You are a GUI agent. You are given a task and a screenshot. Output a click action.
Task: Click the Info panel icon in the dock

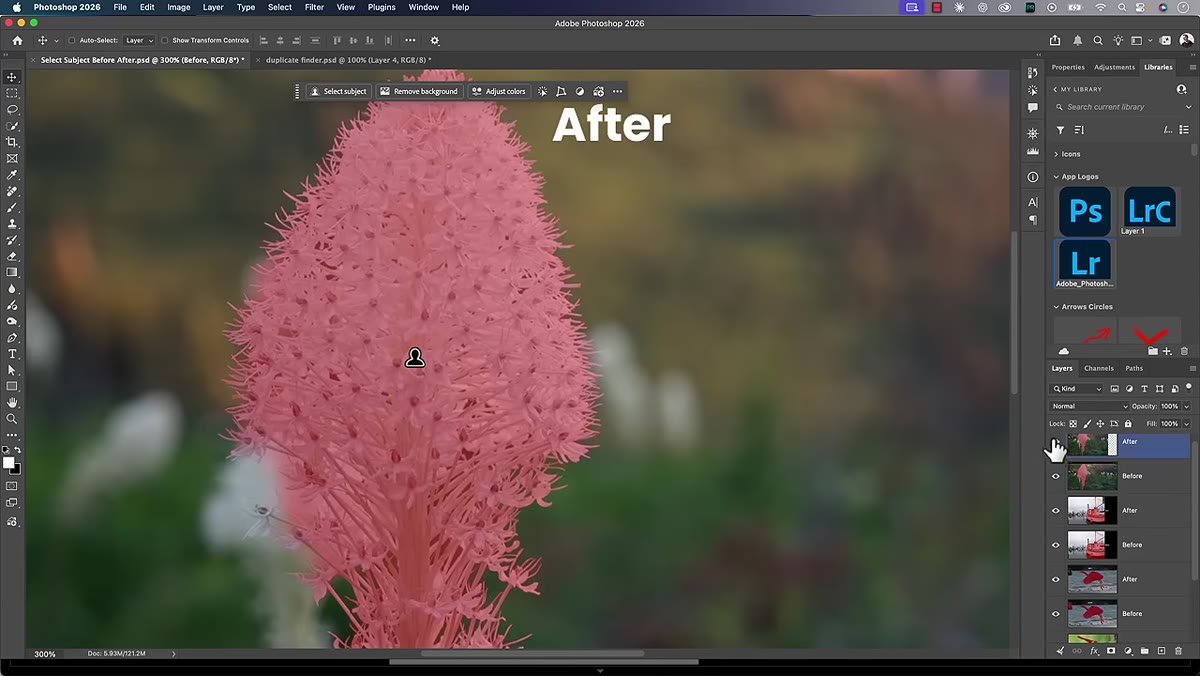click(1033, 177)
